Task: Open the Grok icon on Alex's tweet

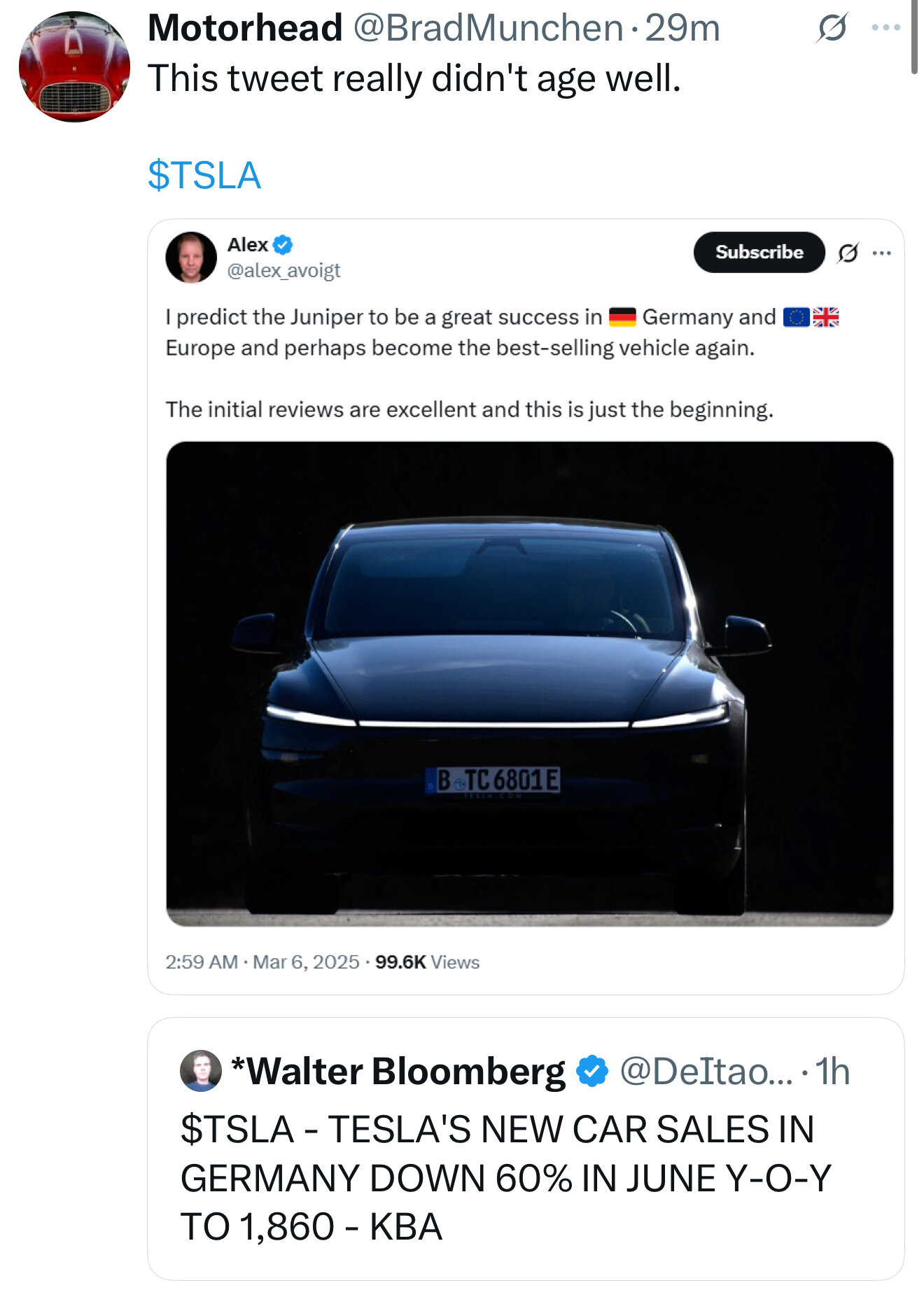Action: click(848, 253)
